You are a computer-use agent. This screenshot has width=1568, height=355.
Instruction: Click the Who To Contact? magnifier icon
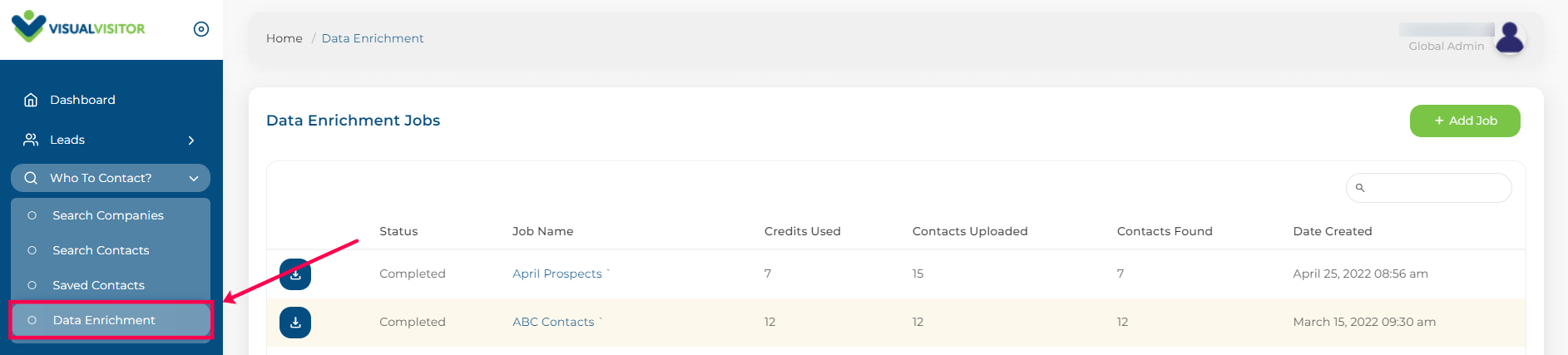pyautogui.click(x=31, y=178)
